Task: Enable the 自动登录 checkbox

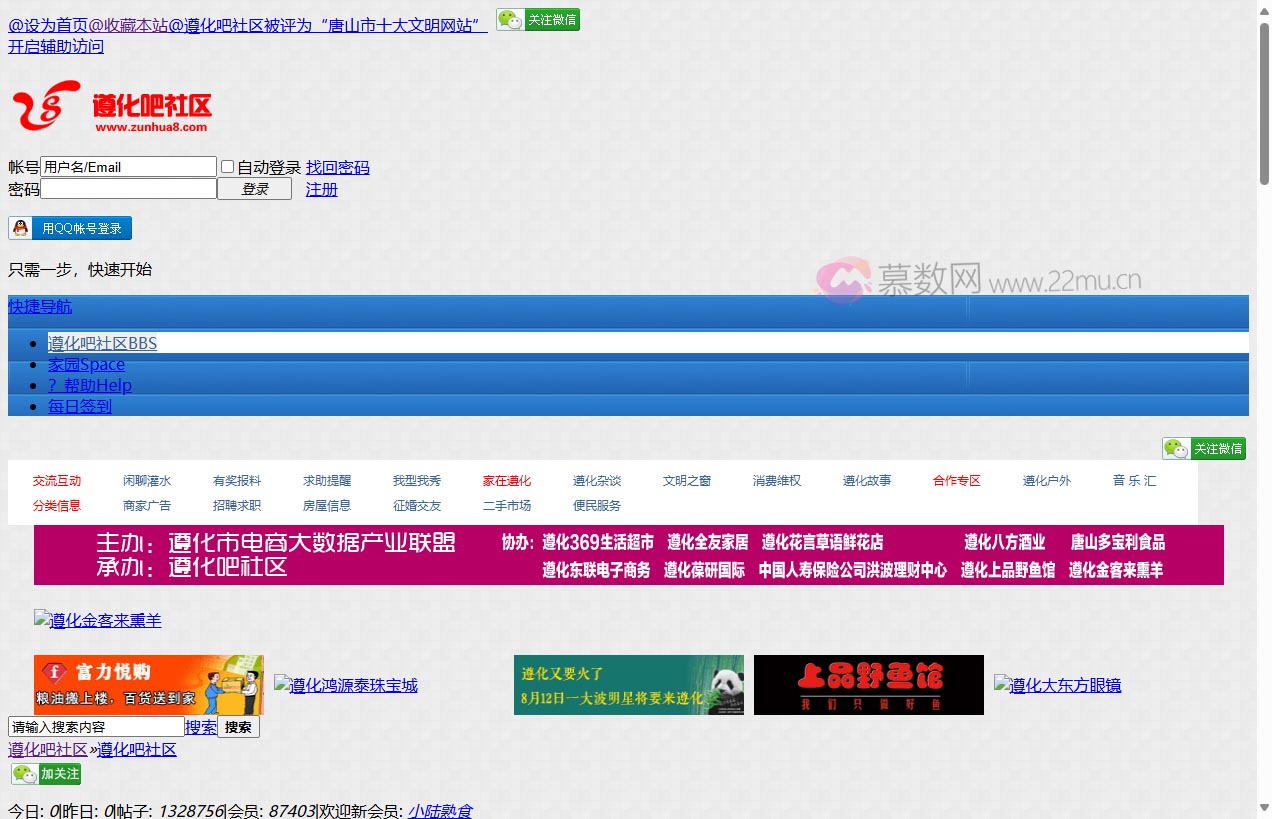Action: pyautogui.click(x=228, y=167)
